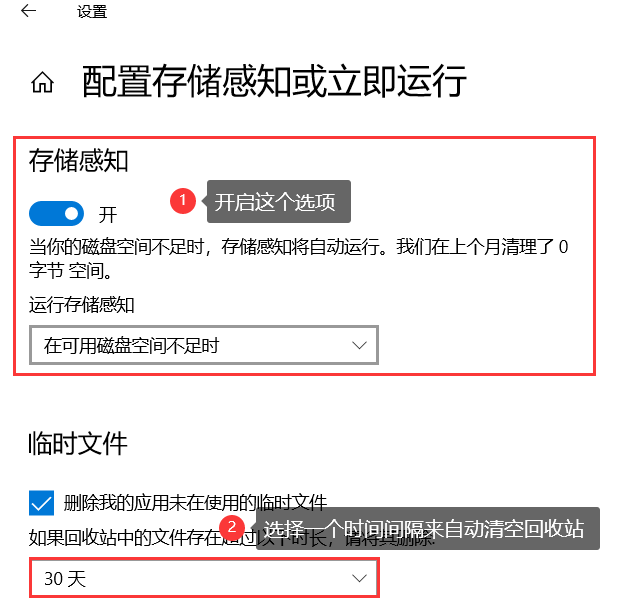Go back using the arrow icon
This screenshot has height=601, width=631.
point(29,11)
